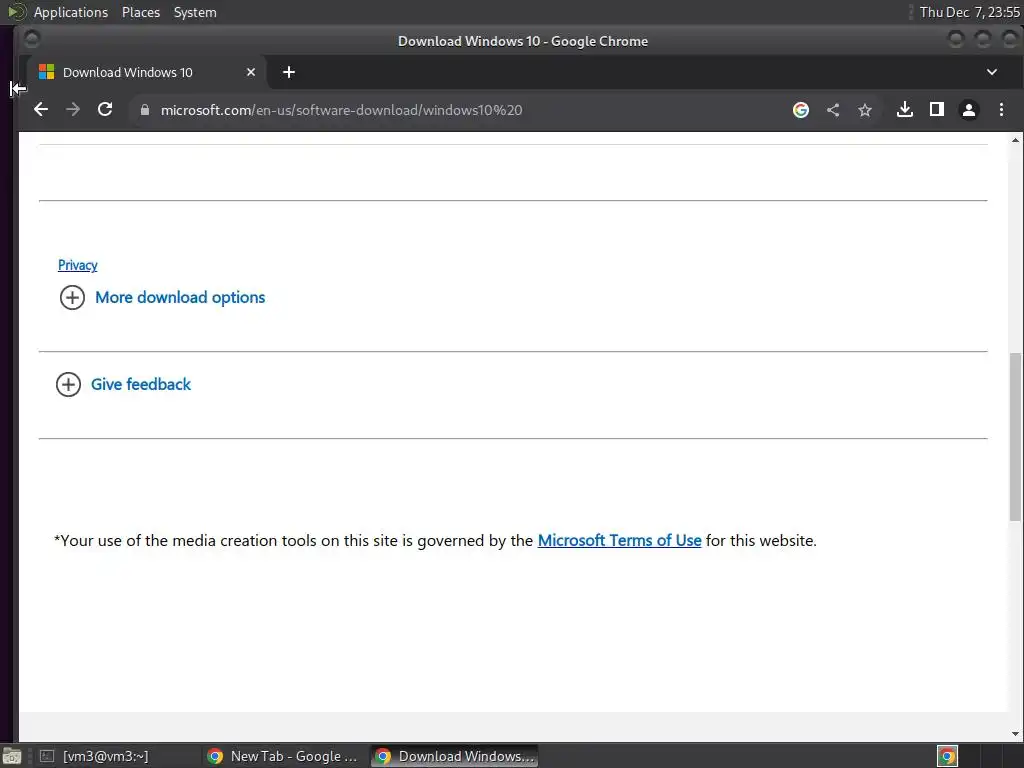Open the System menu
This screenshot has height=768, width=1024.
pos(195,12)
